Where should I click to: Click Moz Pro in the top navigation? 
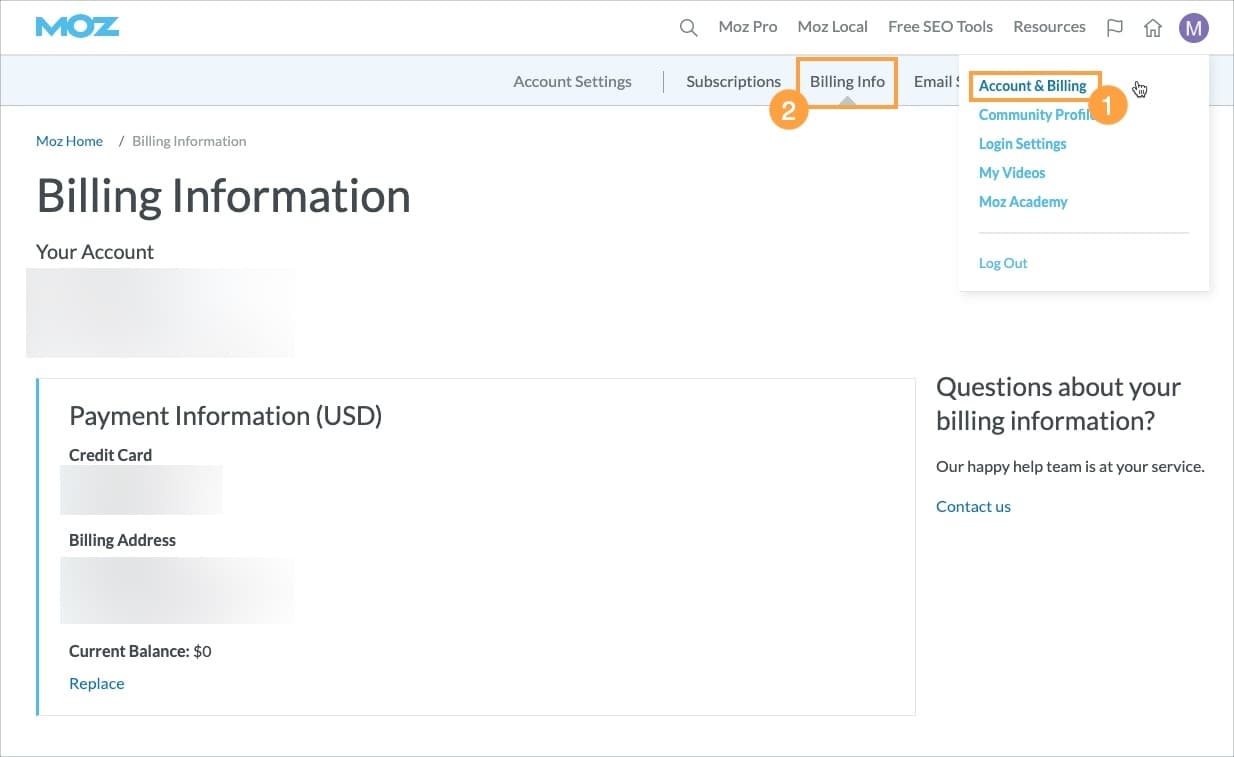tap(747, 27)
